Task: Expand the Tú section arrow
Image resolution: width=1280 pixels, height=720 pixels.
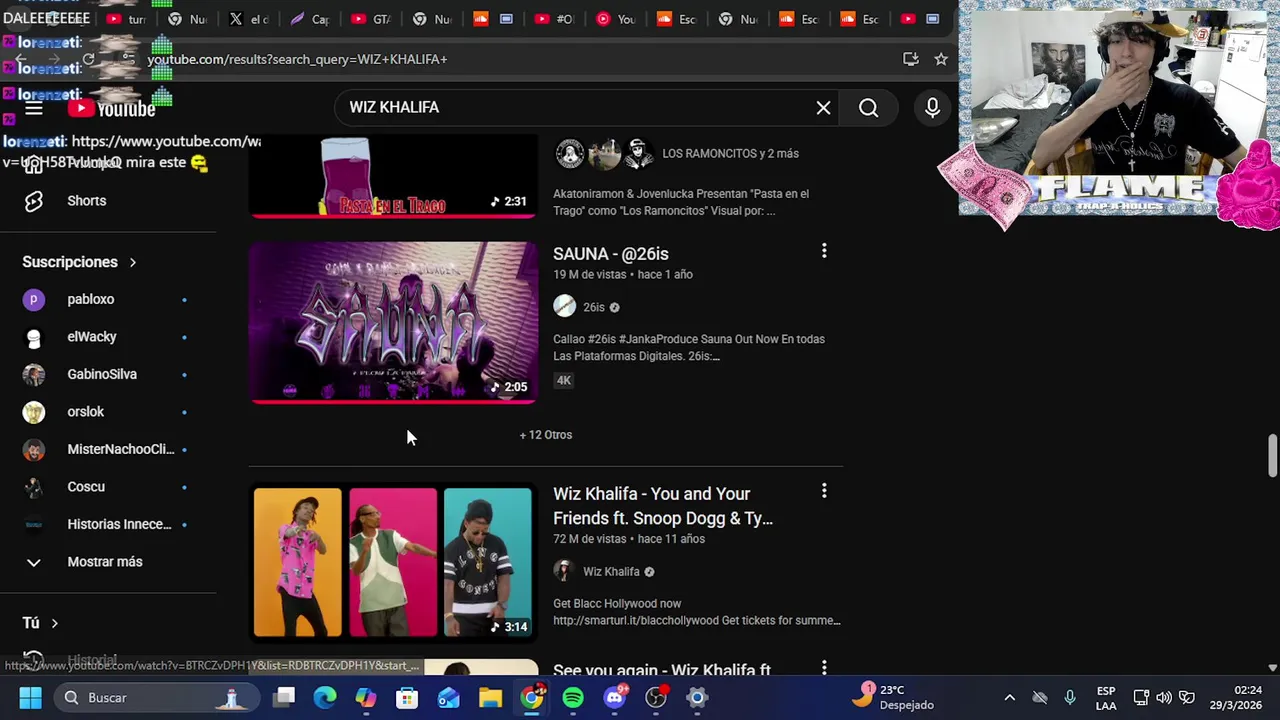Action: point(54,623)
